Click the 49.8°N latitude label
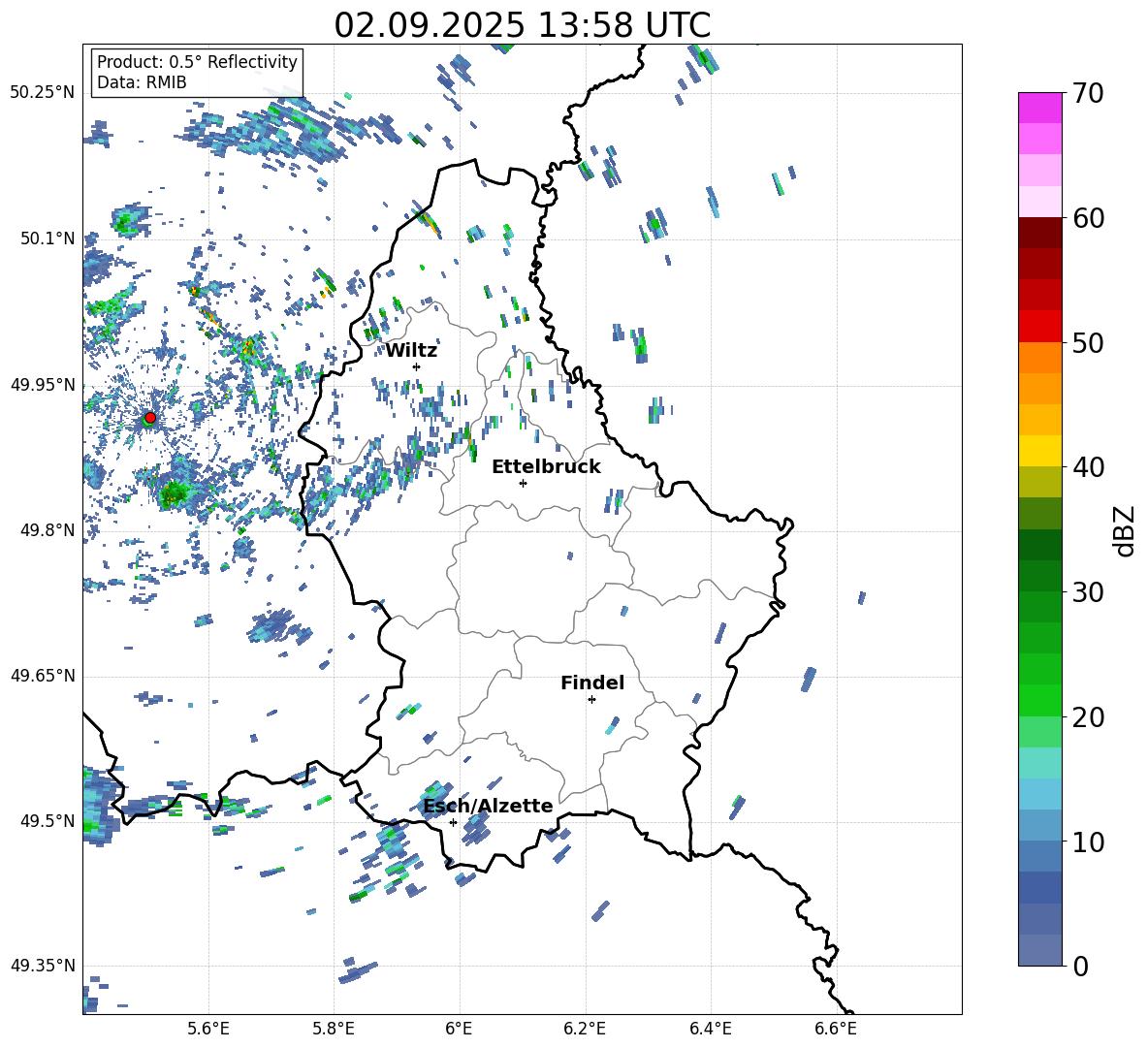This screenshot has height=1048, width=1148. pyautogui.click(x=47, y=530)
